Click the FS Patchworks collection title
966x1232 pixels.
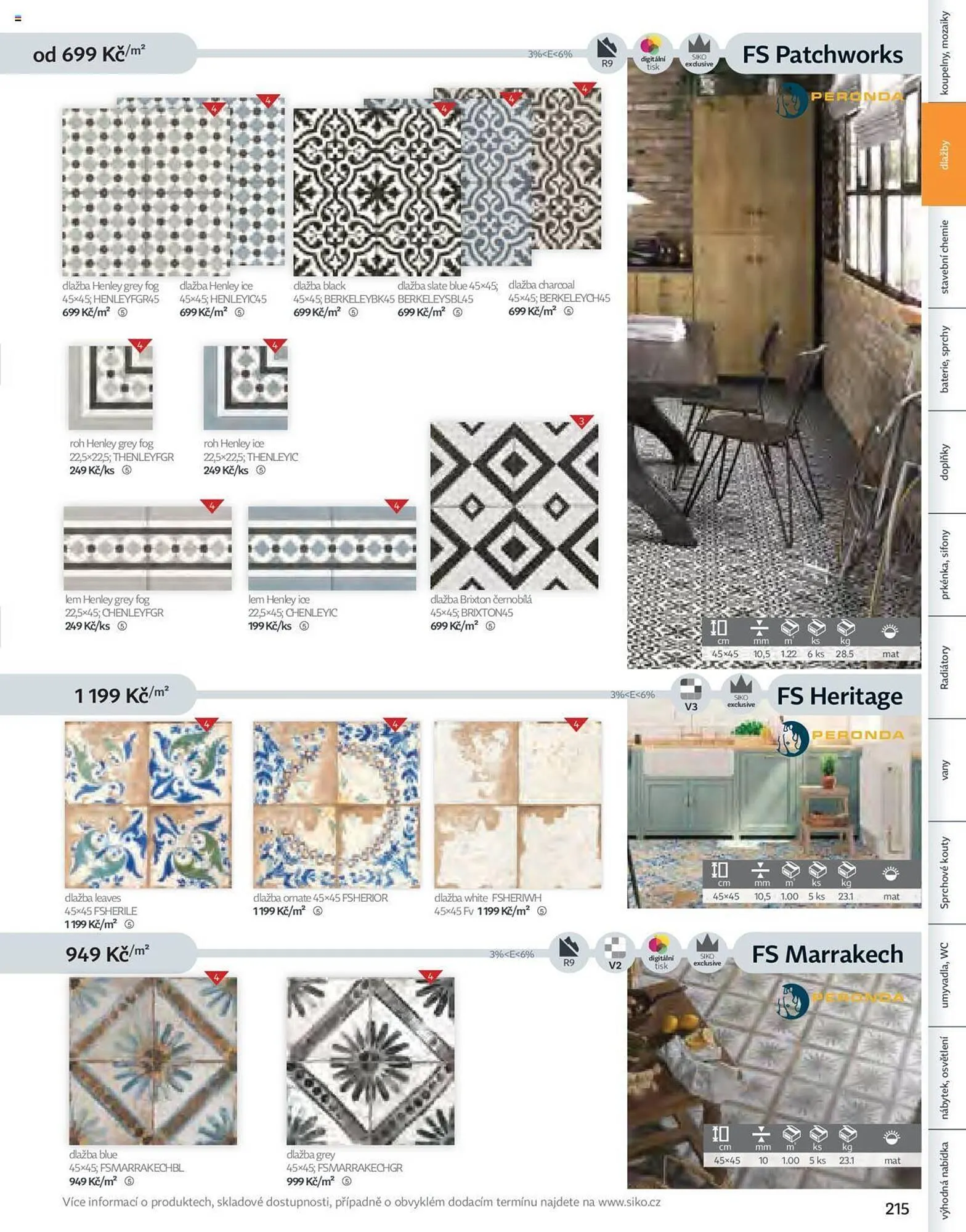(x=822, y=54)
